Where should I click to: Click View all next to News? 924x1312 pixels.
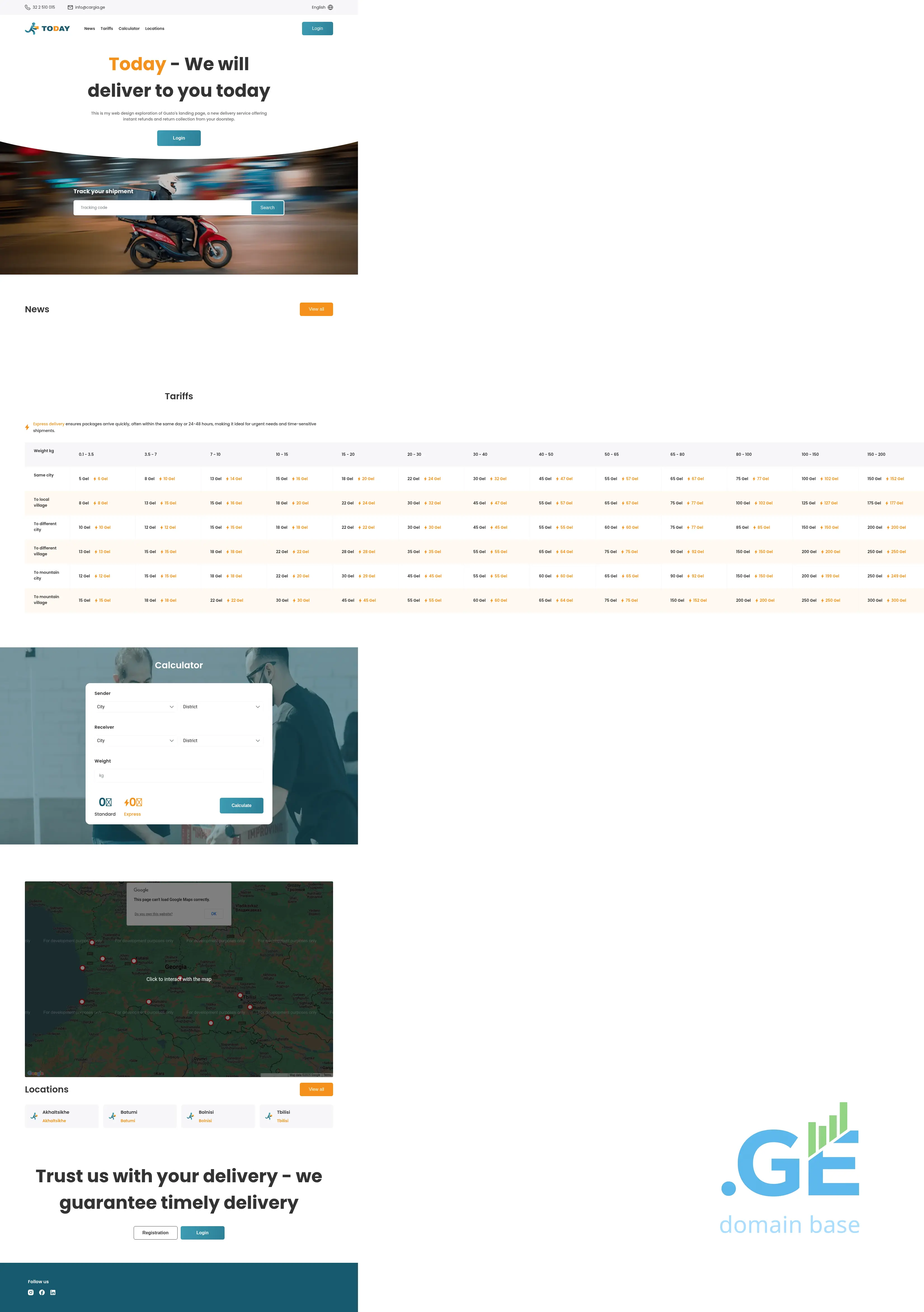(316, 309)
